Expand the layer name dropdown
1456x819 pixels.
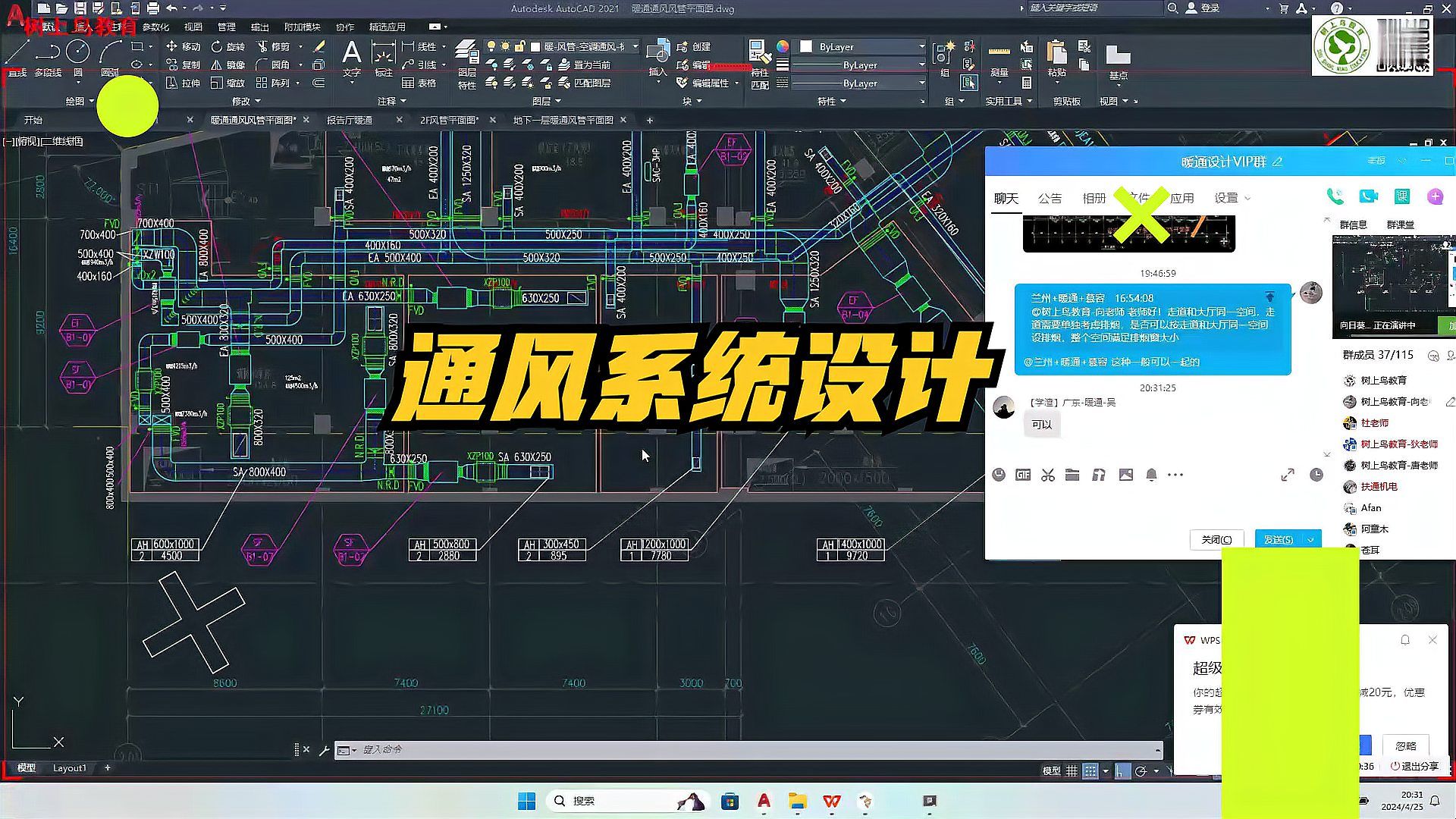(635, 46)
